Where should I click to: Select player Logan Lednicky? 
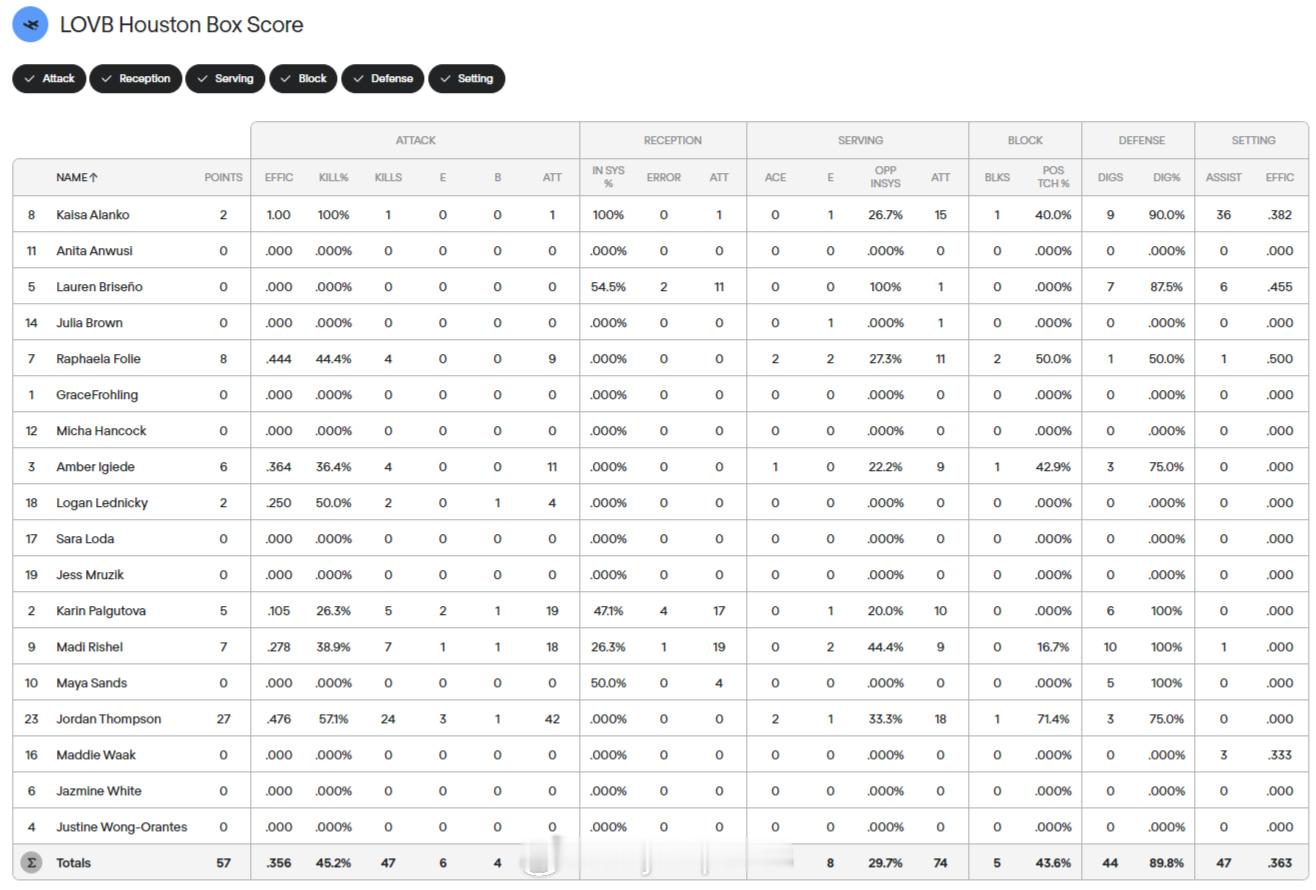pyautogui.click(x=102, y=503)
